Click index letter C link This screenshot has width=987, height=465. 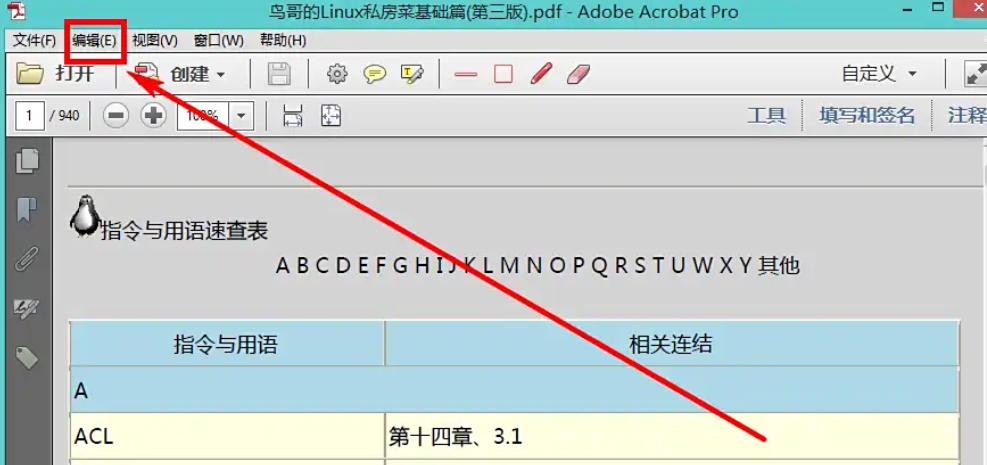[x=322, y=266]
